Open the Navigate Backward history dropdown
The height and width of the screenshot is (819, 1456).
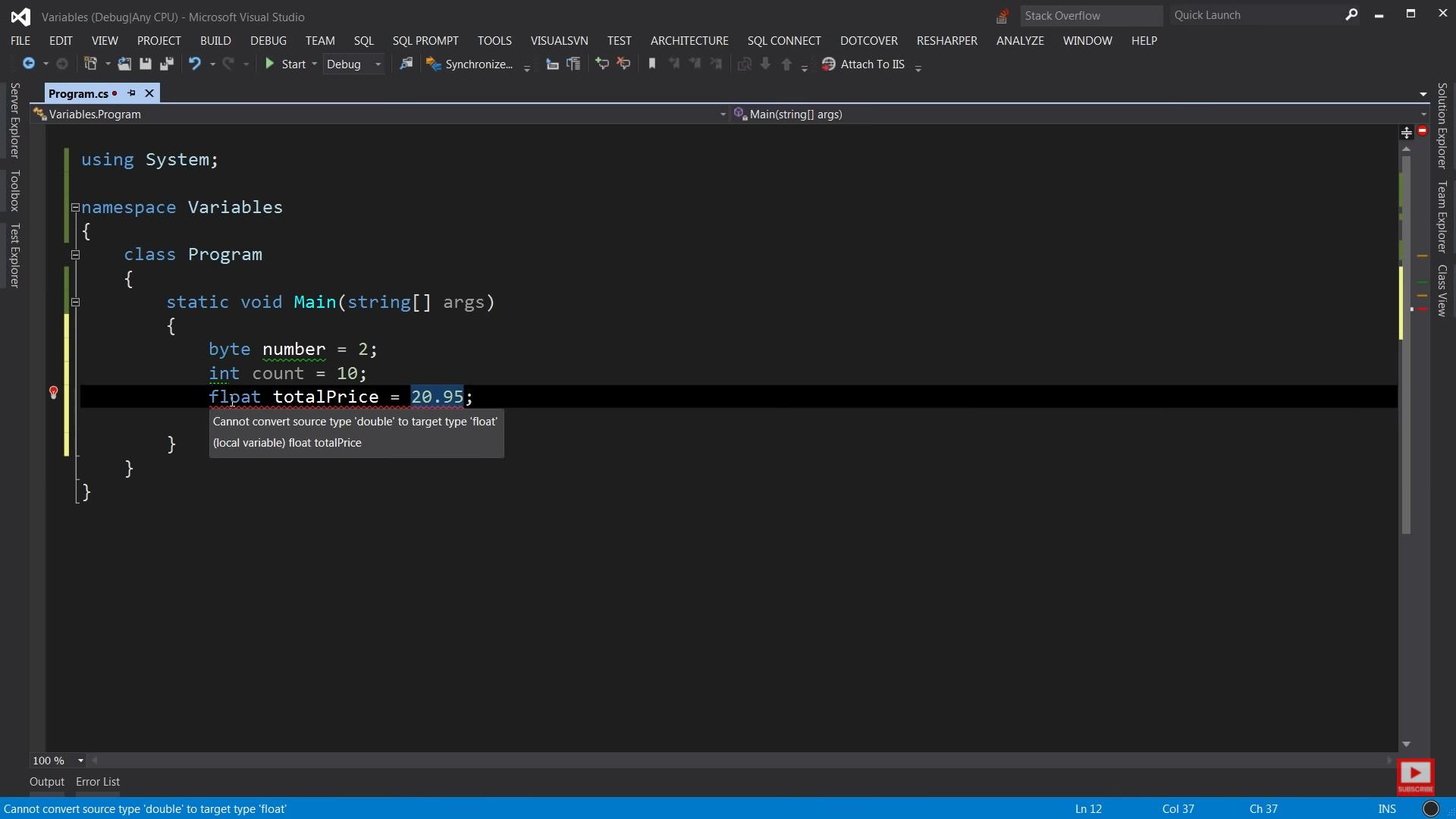[45, 64]
